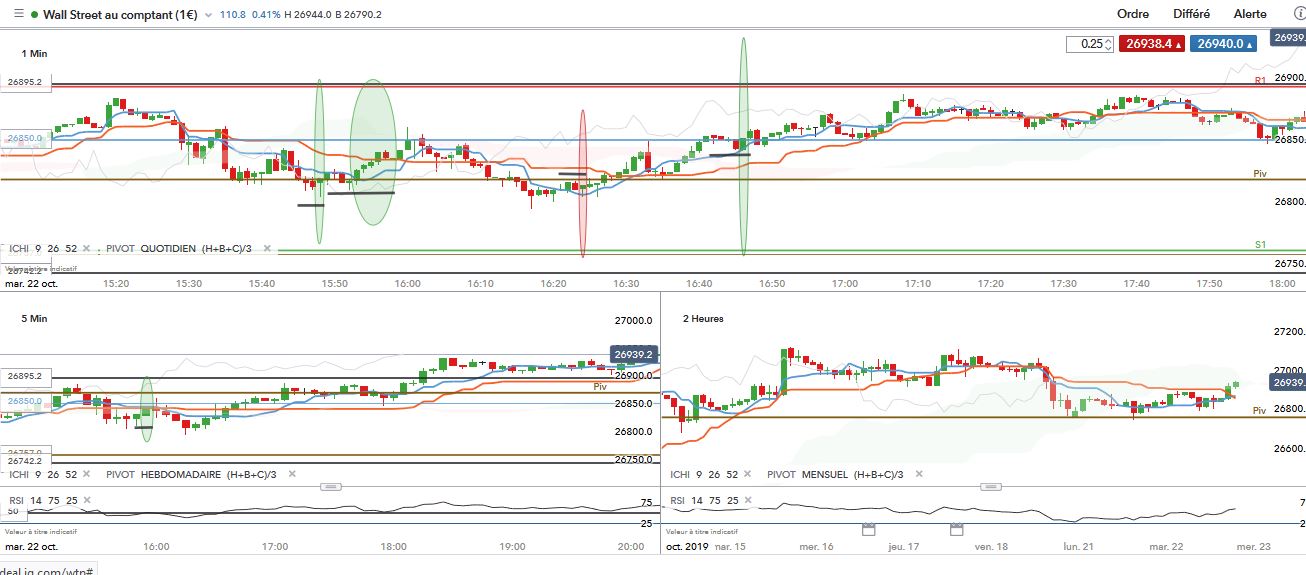
Task: Remove ICHI indicator from 5 Min chart
Action: tap(86, 474)
